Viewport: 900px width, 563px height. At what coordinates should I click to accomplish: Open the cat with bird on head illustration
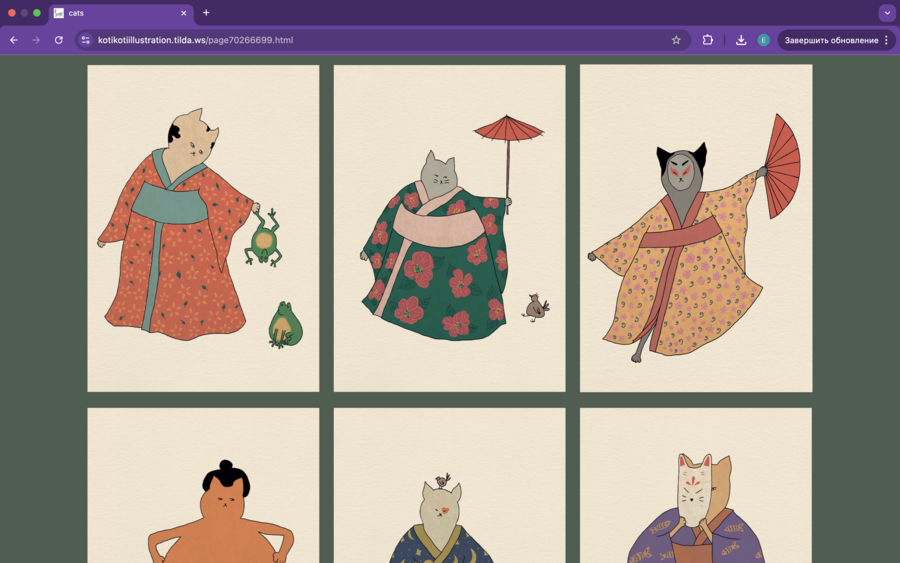point(449,486)
